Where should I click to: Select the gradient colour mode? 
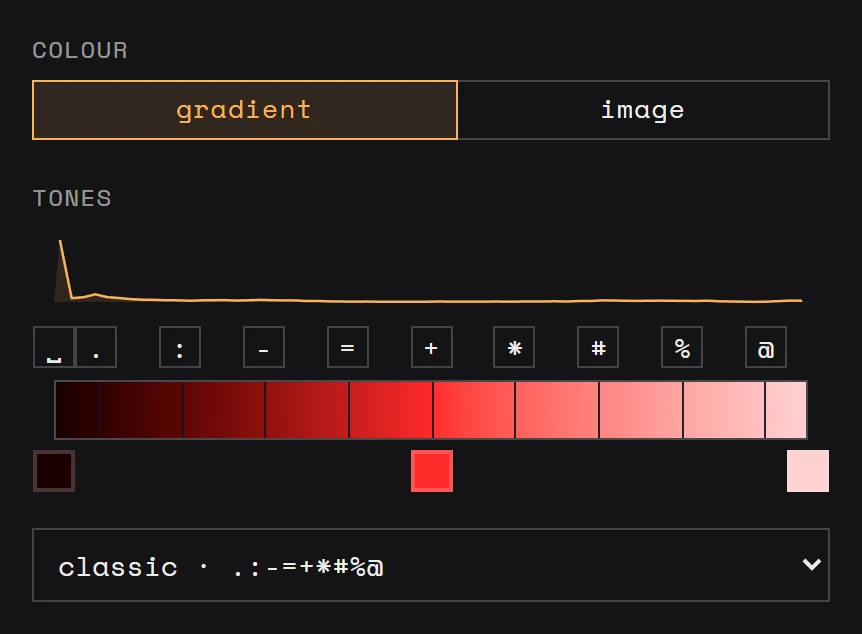[245, 110]
